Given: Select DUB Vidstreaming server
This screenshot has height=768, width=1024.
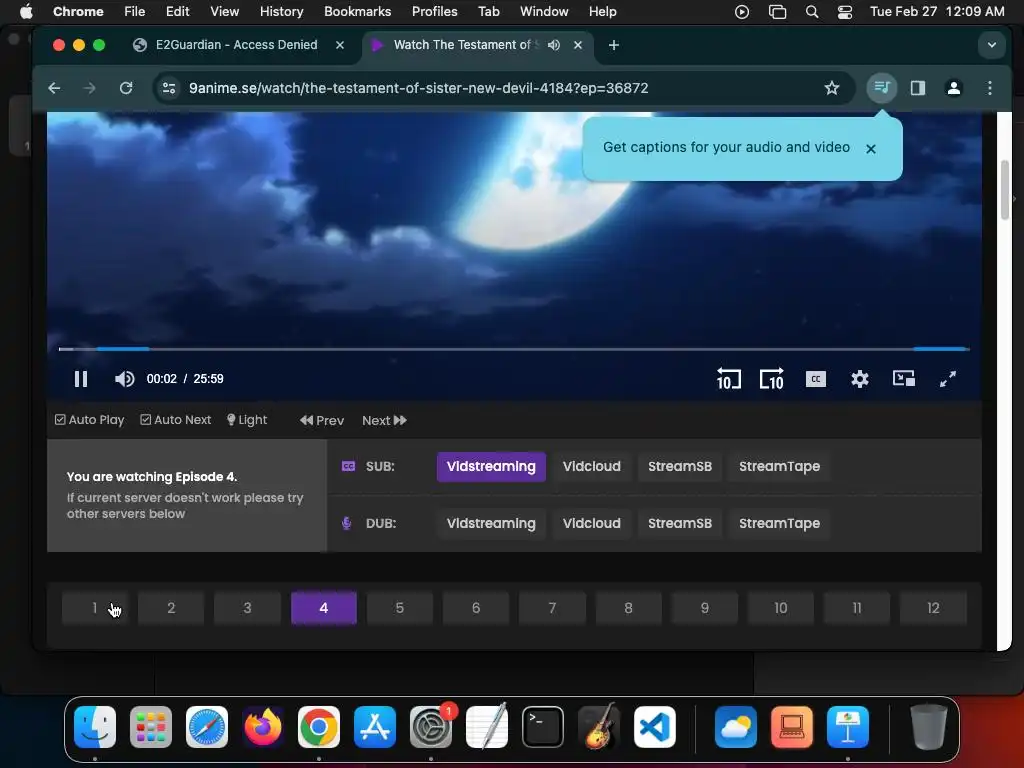Looking at the screenshot, I should pos(491,523).
